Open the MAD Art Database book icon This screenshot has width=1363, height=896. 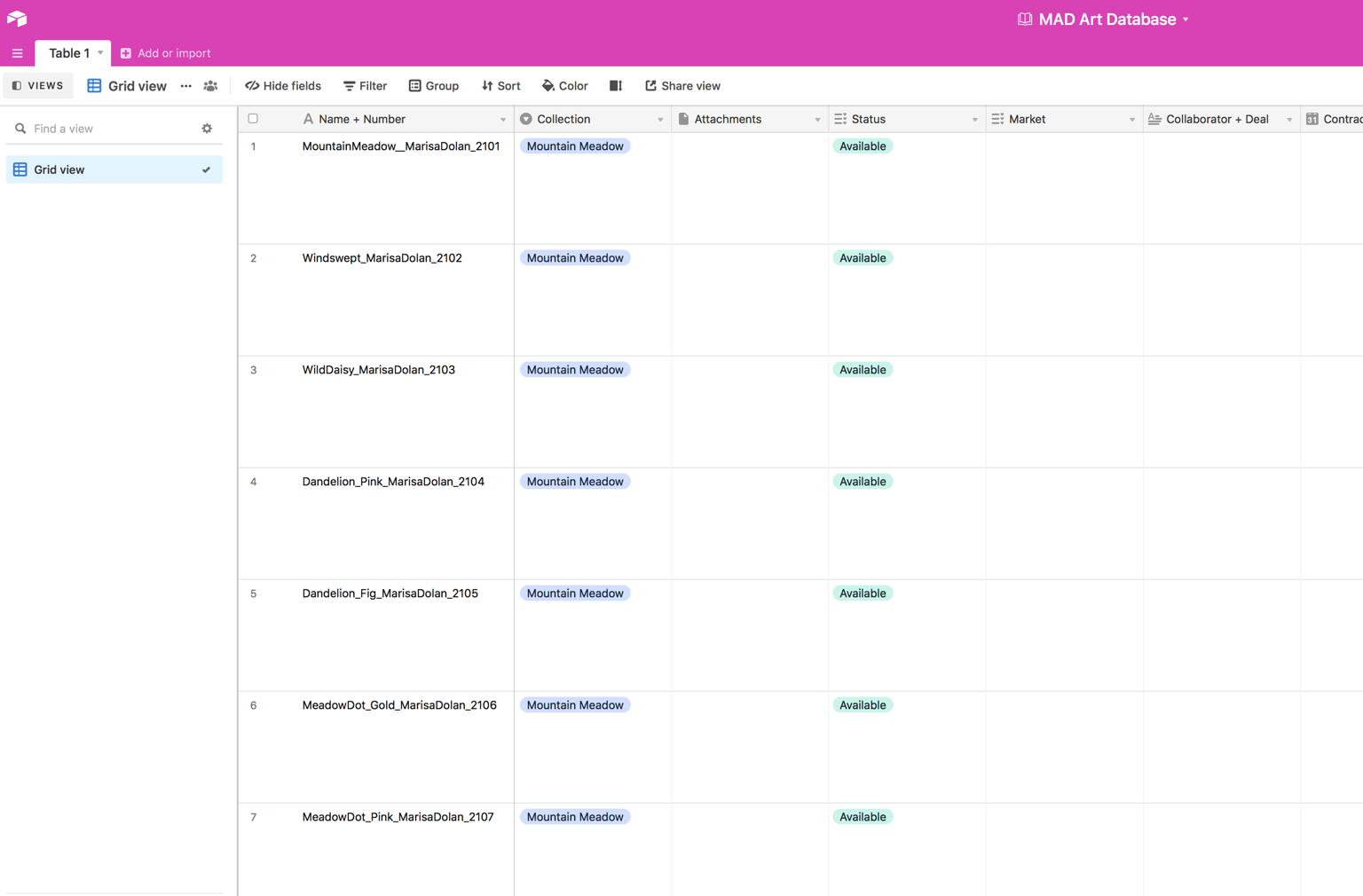1025,19
